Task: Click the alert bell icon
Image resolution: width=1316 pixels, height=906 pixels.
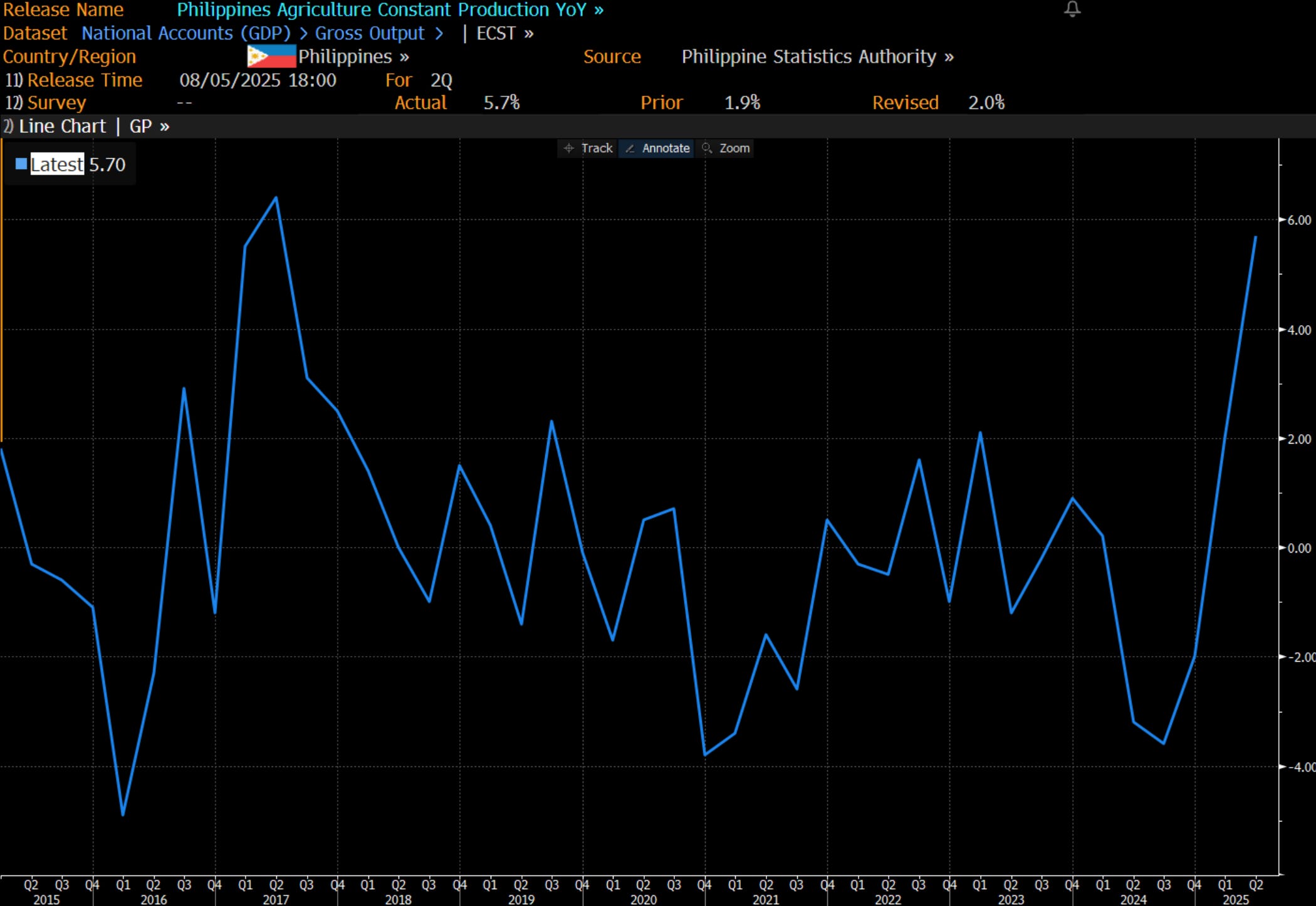Action: [1072, 9]
